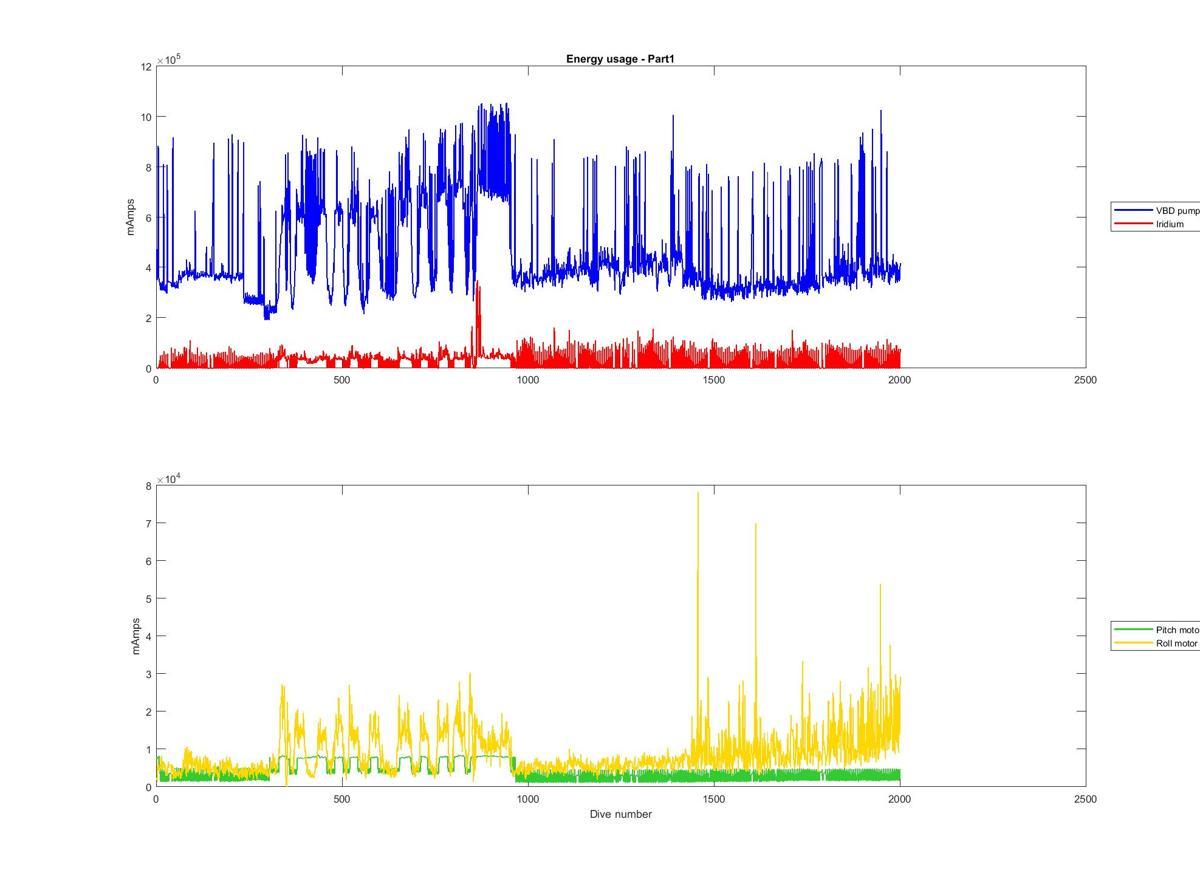Click x-axis tick "2000" on top plot

(900, 380)
